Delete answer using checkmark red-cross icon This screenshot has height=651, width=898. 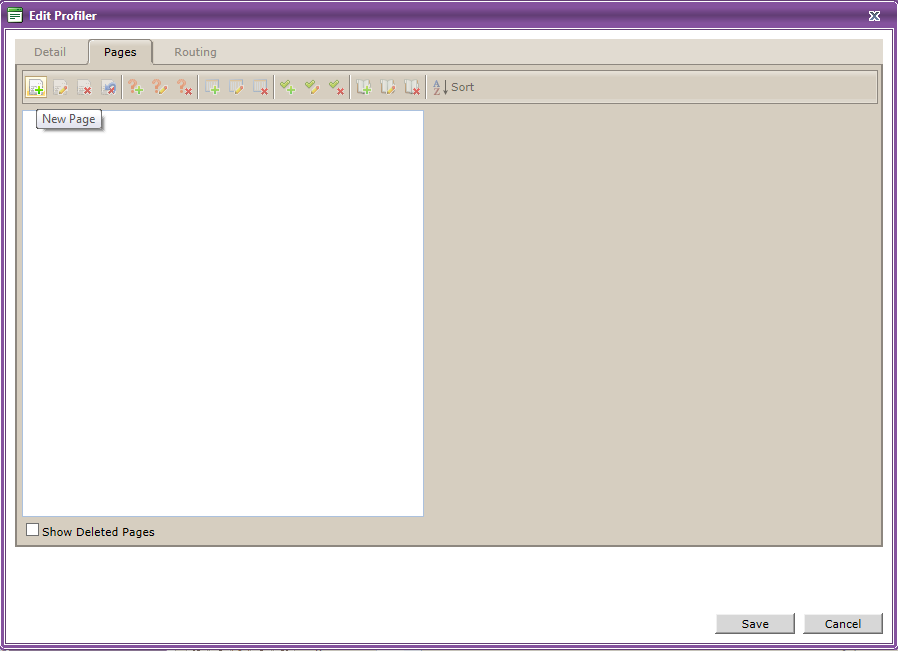tap(336, 87)
